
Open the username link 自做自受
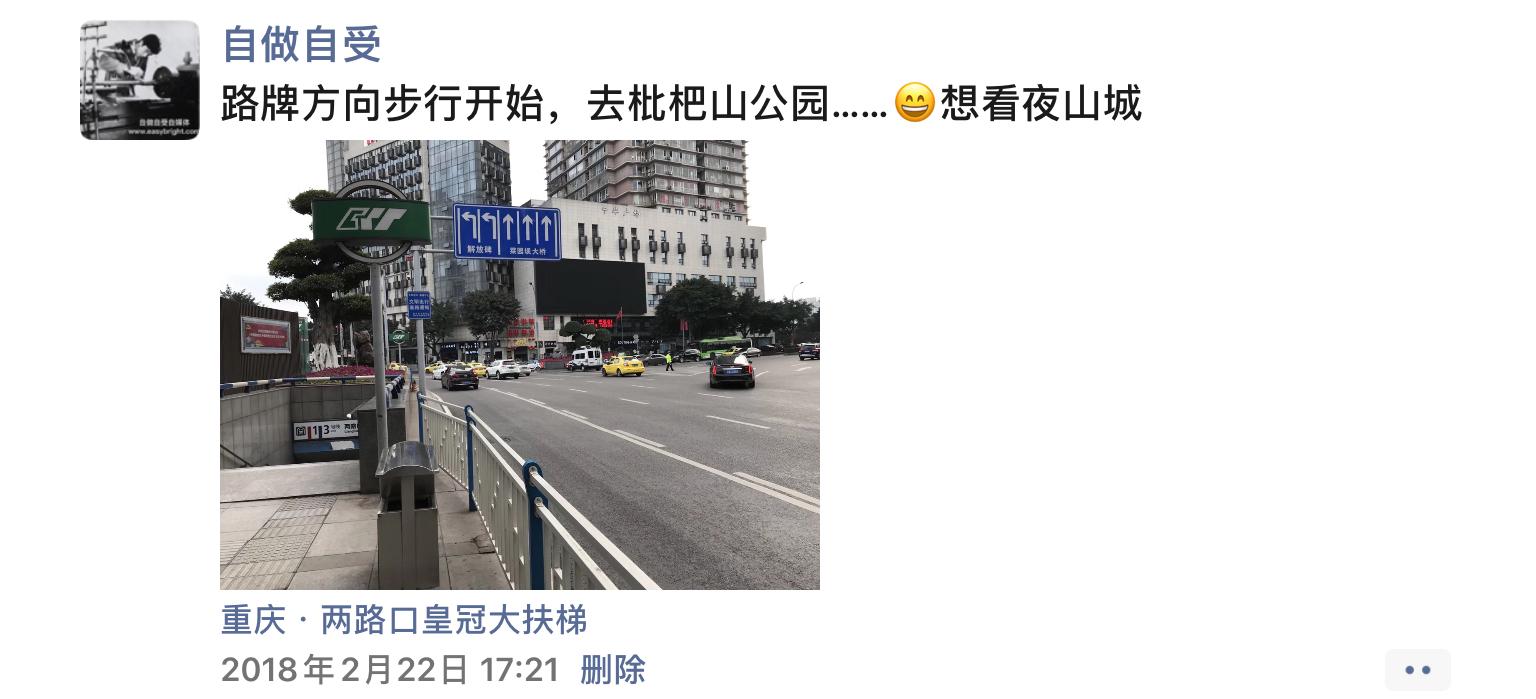click(301, 45)
